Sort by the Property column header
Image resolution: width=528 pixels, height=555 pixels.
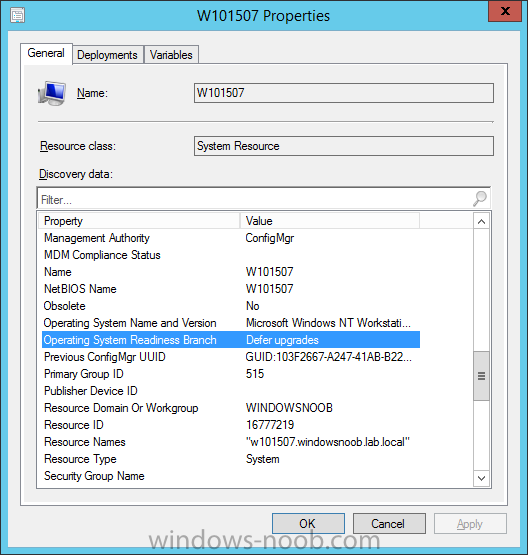[139, 221]
